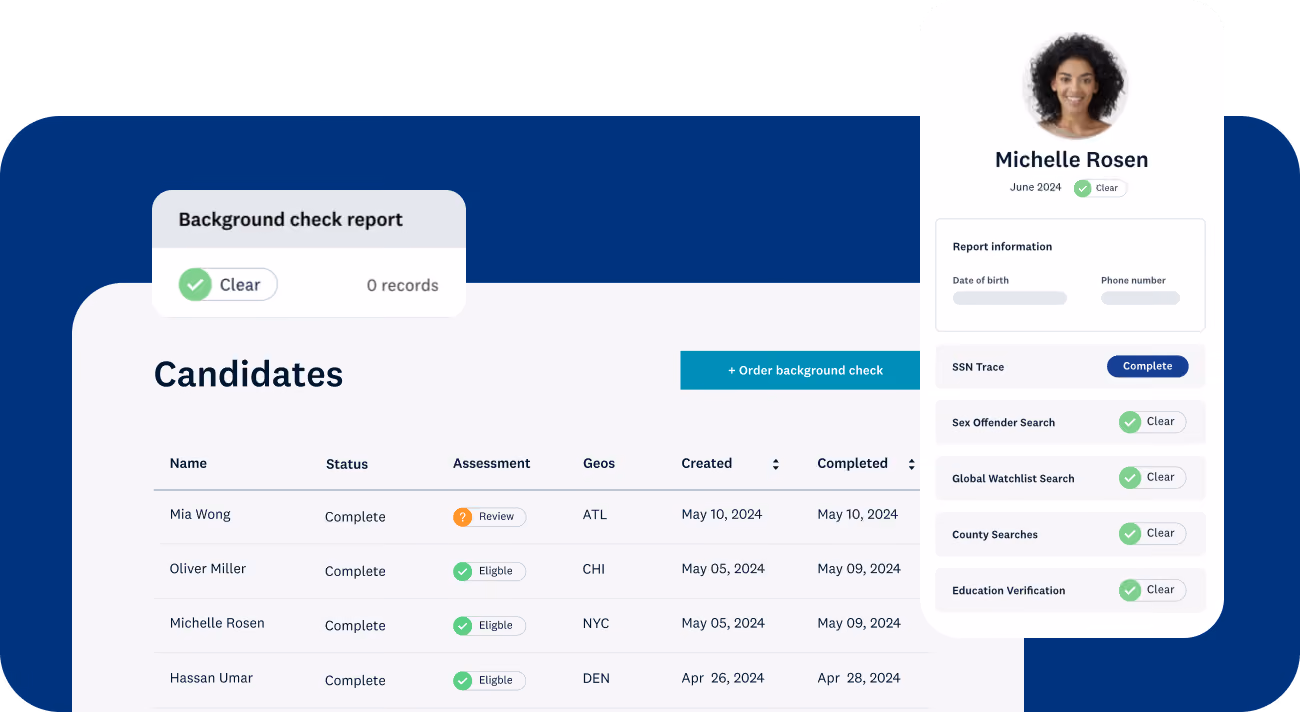Screen dimensions: 1300x712
Task: Click Mia Wong's Complete status
Action: coord(355,517)
